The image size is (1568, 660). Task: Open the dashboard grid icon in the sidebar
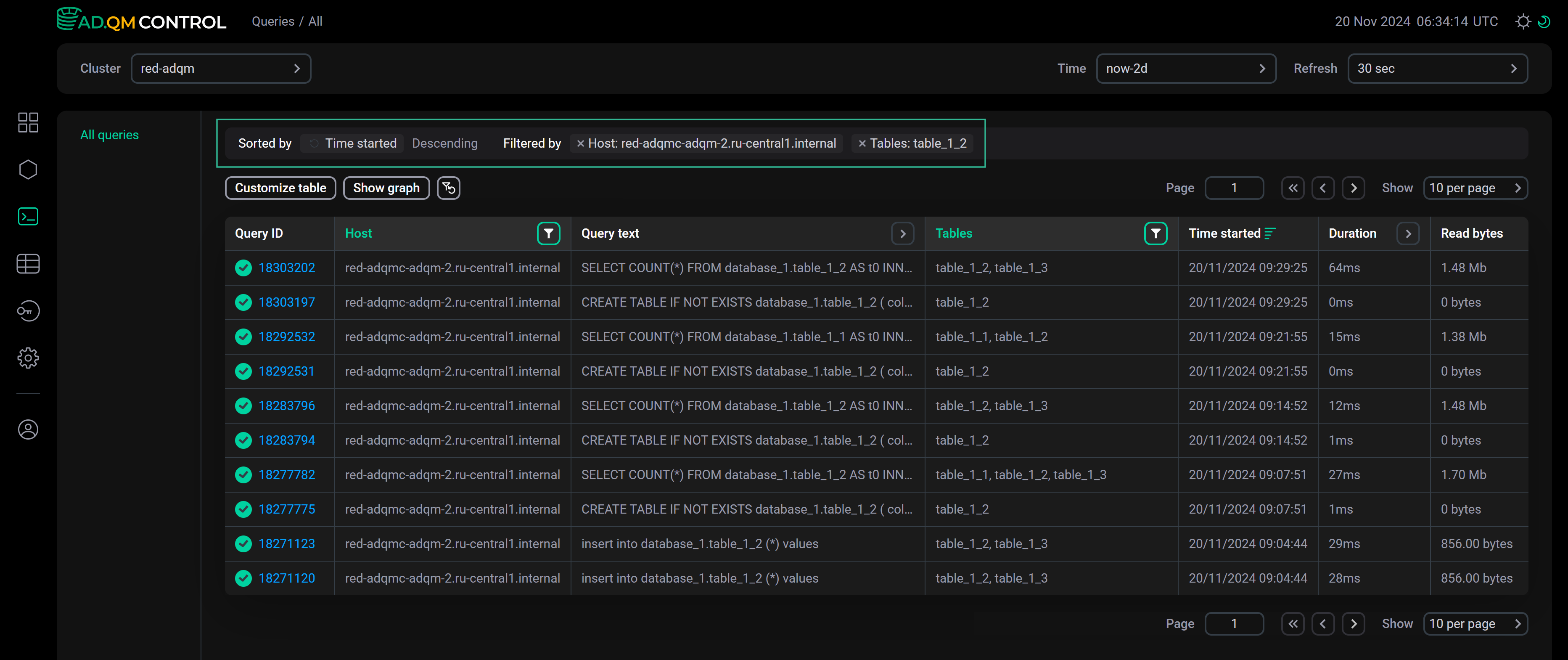pos(28,122)
